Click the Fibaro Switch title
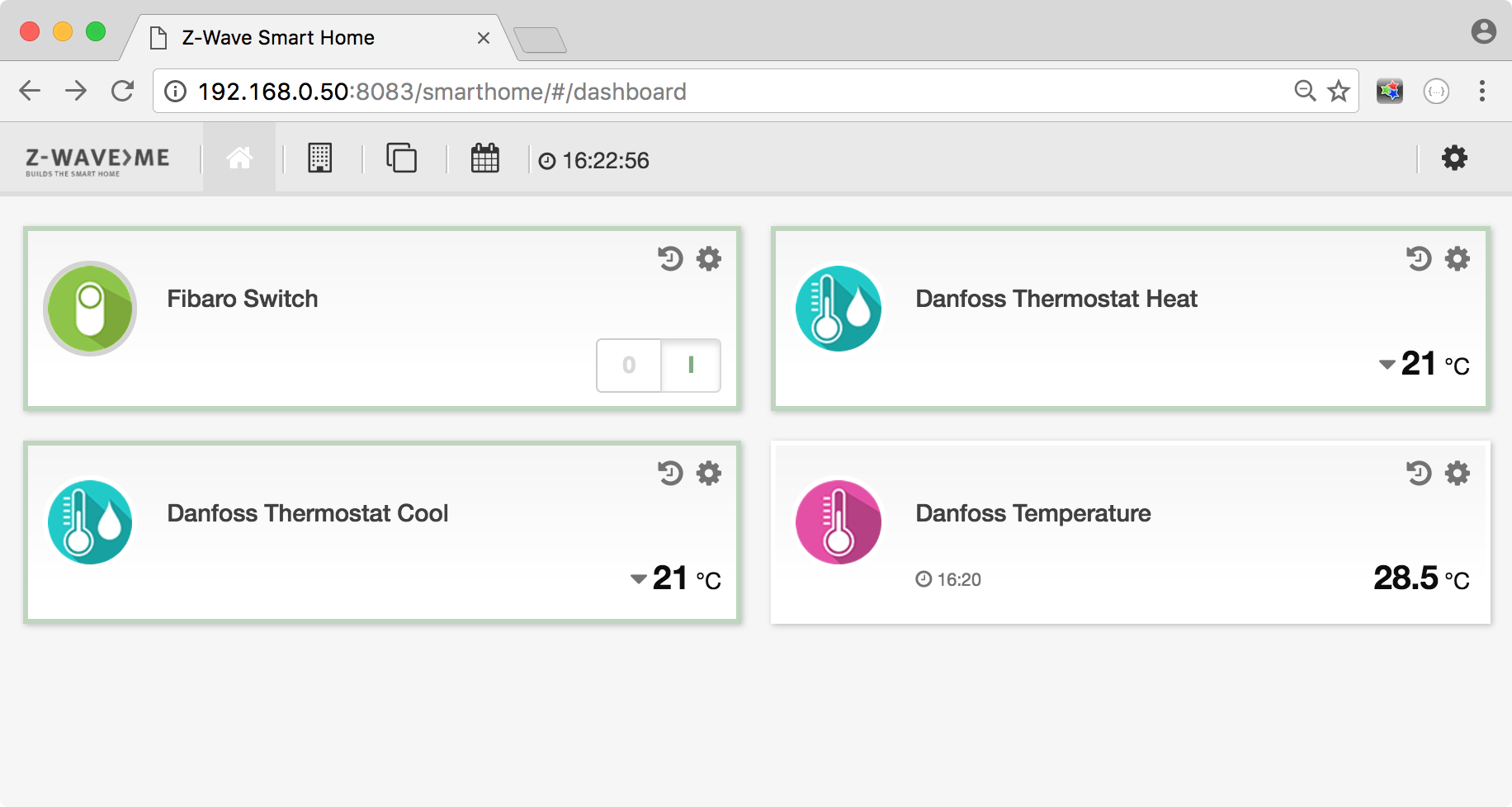The image size is (1512, 807). coord(243,299)
